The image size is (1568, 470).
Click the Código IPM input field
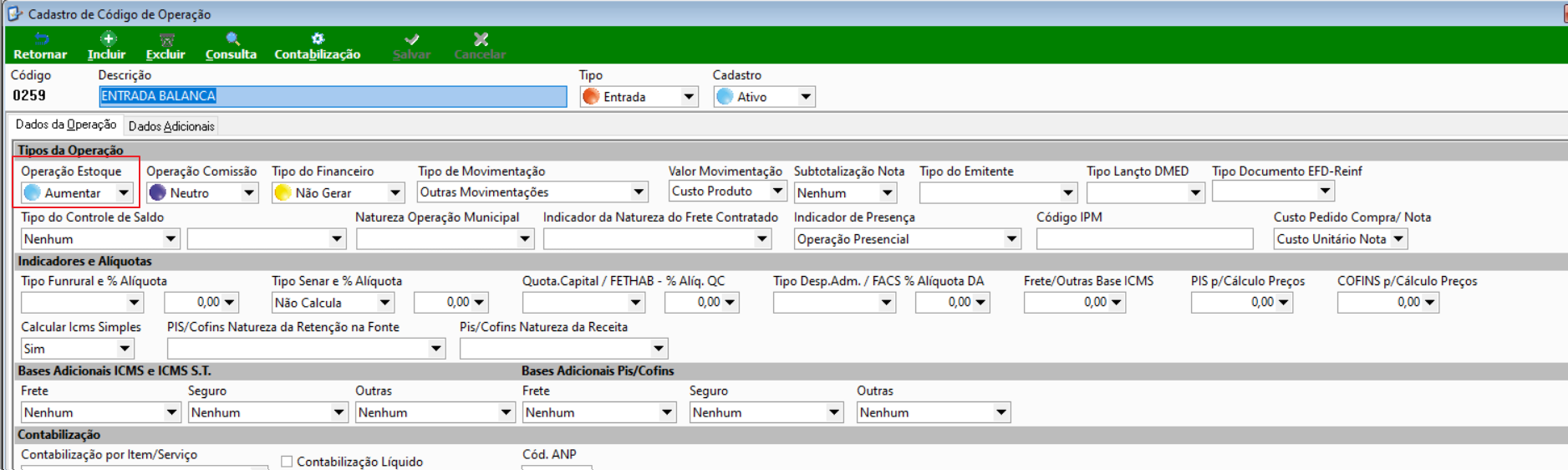[x=1145, y=239]
